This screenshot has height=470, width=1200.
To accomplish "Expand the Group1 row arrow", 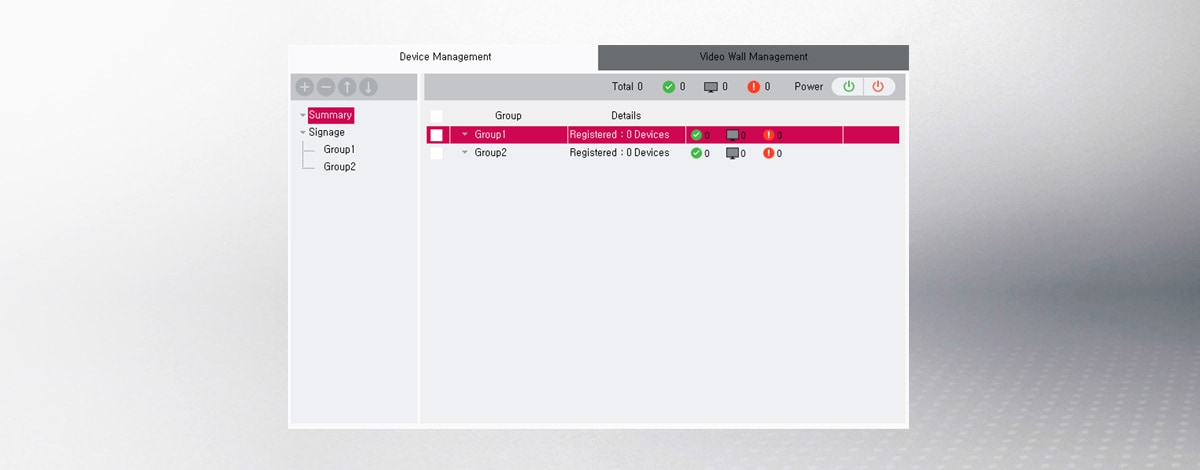I will click(x=464, y=135).
